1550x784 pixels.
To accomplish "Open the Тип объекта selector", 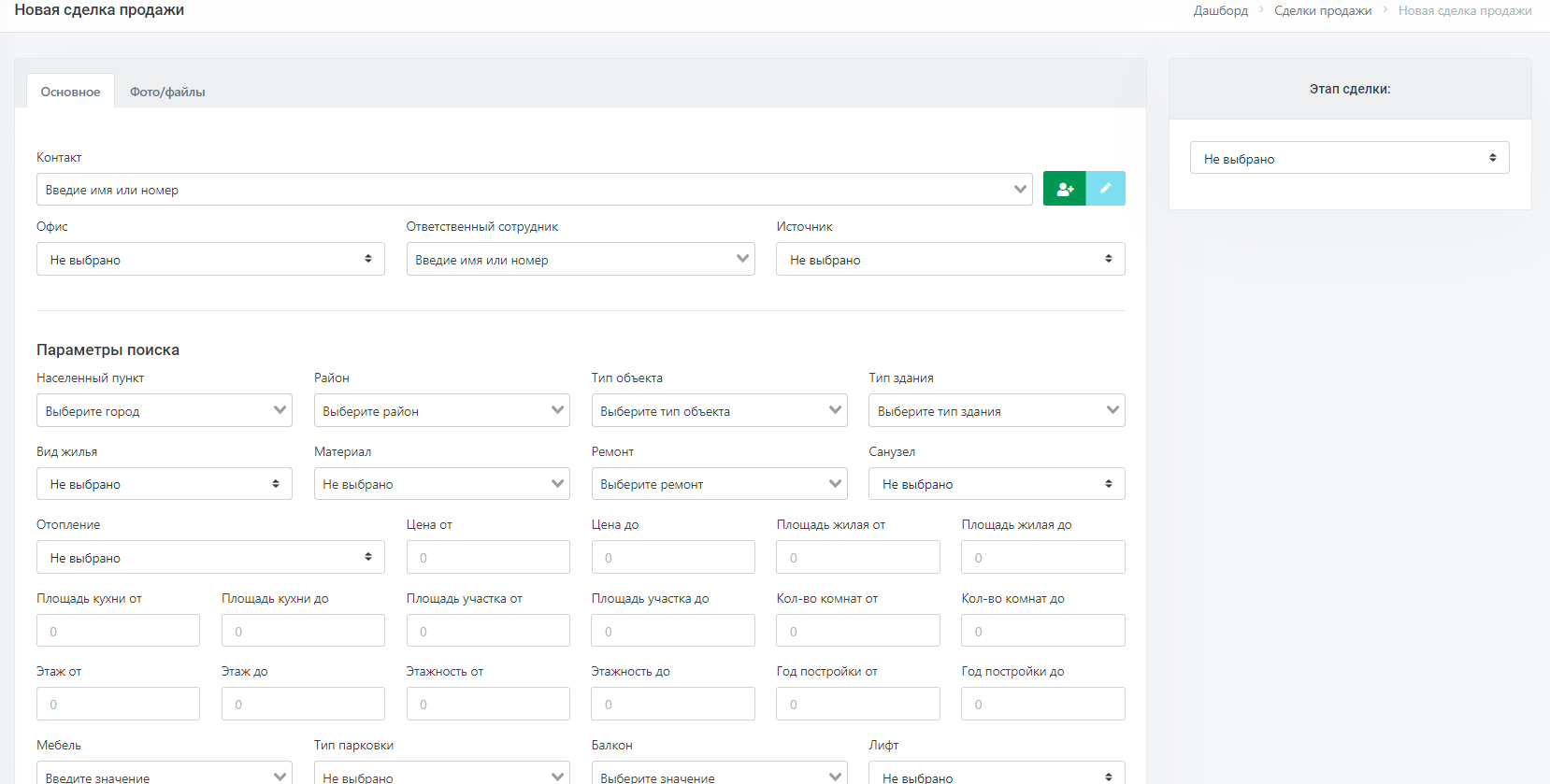I will click(x=720, y=410).
